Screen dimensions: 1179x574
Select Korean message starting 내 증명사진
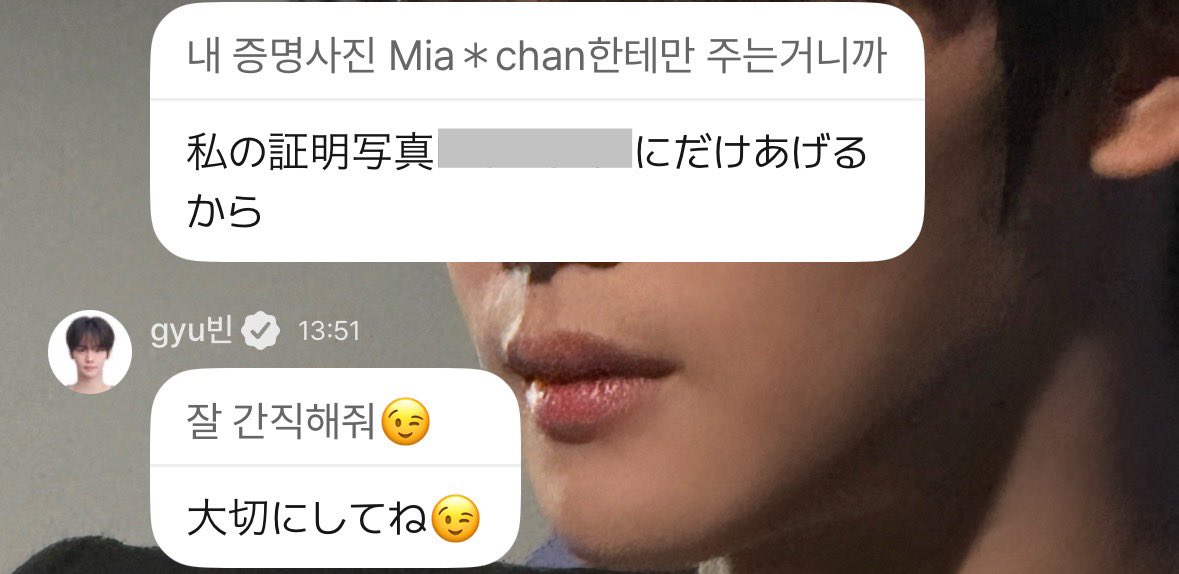(536, 57)
